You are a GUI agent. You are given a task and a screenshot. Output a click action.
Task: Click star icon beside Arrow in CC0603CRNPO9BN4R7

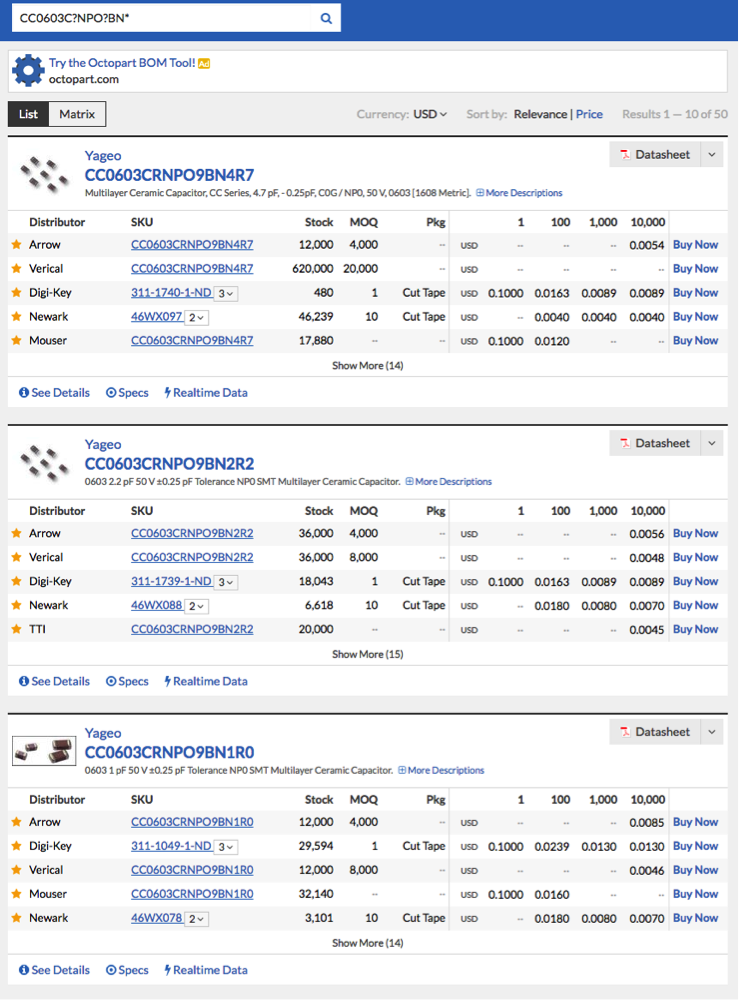[x=17, y=244]
